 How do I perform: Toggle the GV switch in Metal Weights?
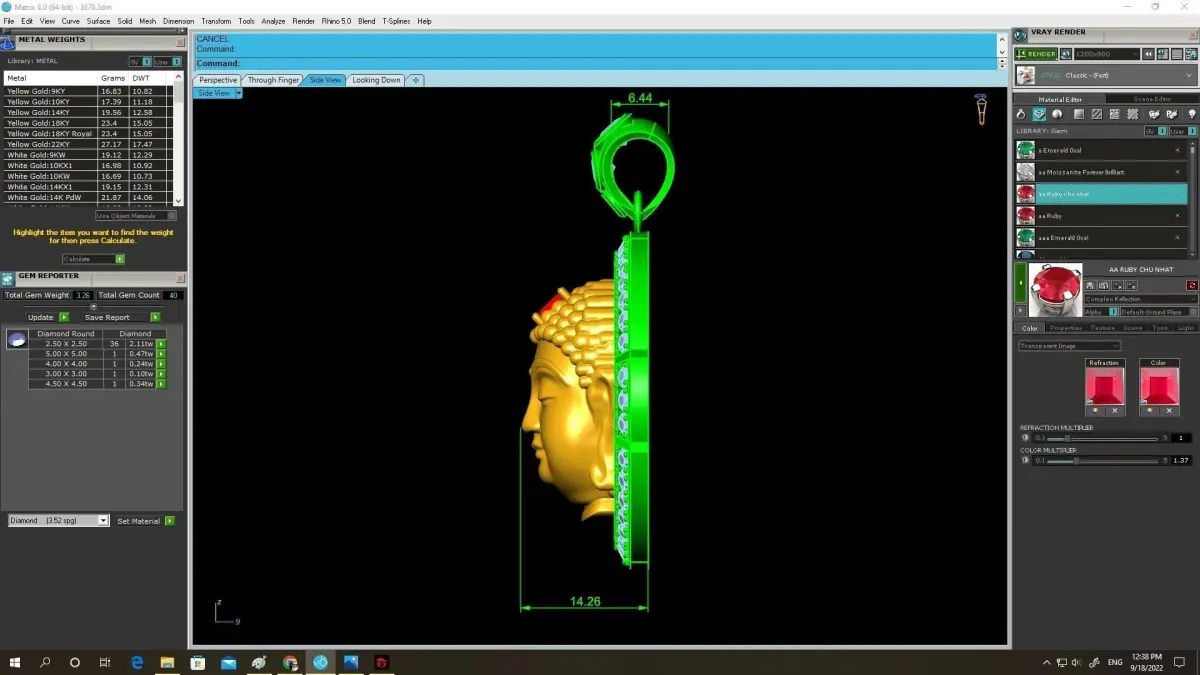[x=139, y=62]
